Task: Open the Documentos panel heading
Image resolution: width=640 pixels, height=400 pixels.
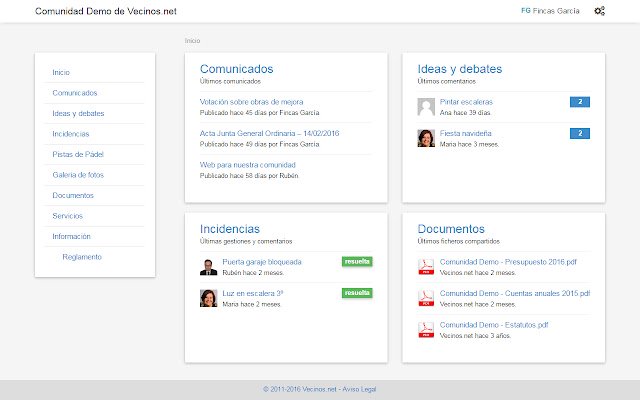Action: click(451, 229)
